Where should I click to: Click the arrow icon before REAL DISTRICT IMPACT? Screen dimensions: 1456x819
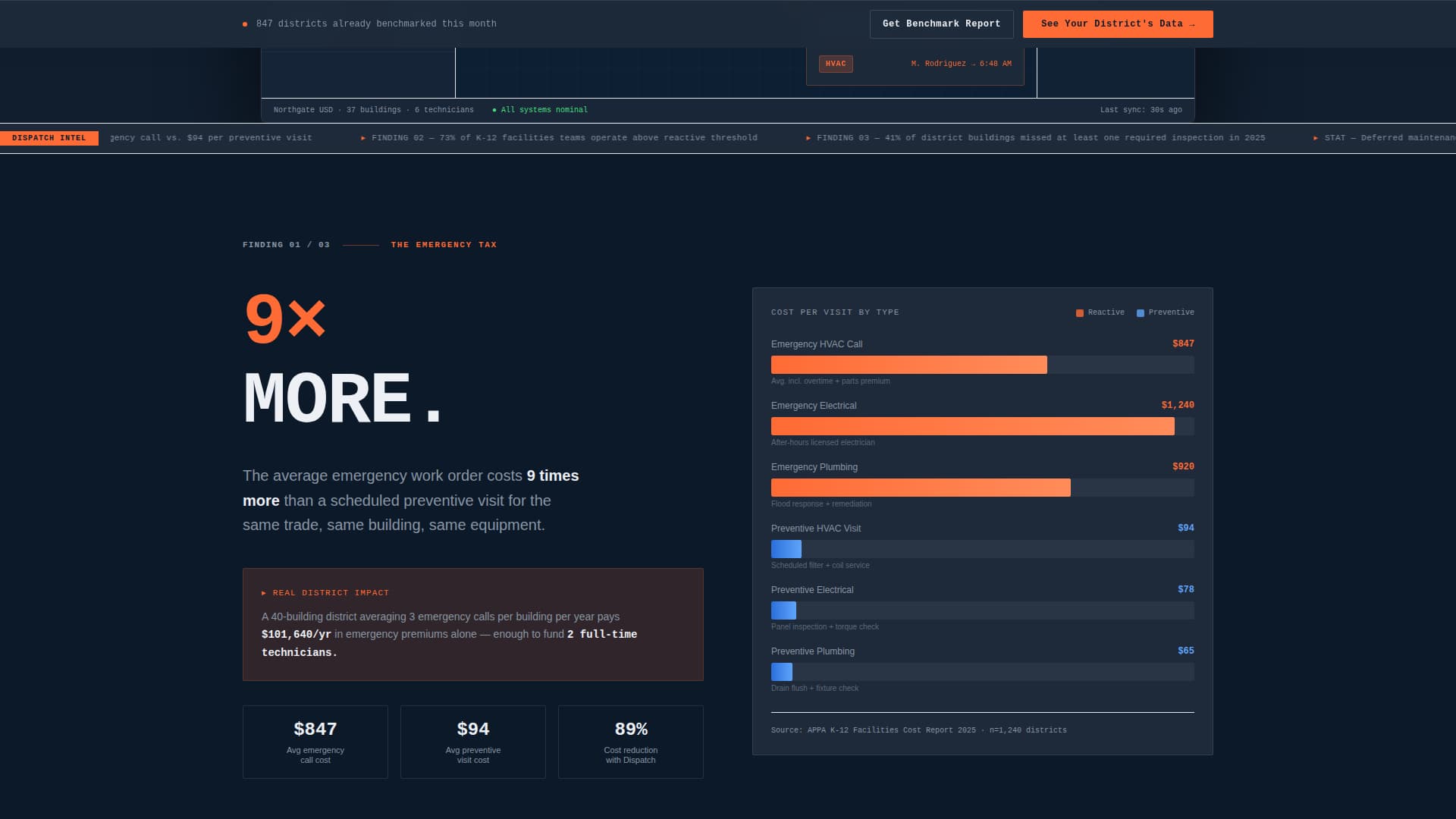(264, 593)
